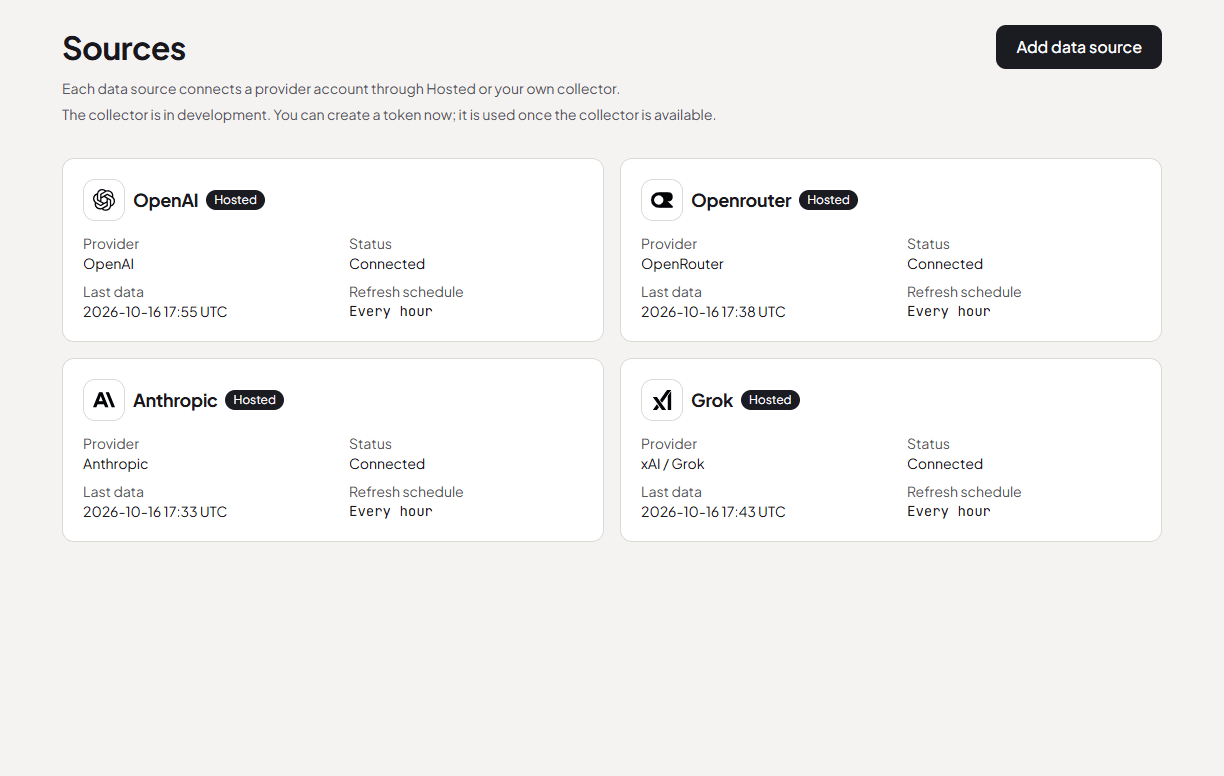Select the Sources page heading
This screenshot has height=776, width=1224.
click(x=124, y=48)
